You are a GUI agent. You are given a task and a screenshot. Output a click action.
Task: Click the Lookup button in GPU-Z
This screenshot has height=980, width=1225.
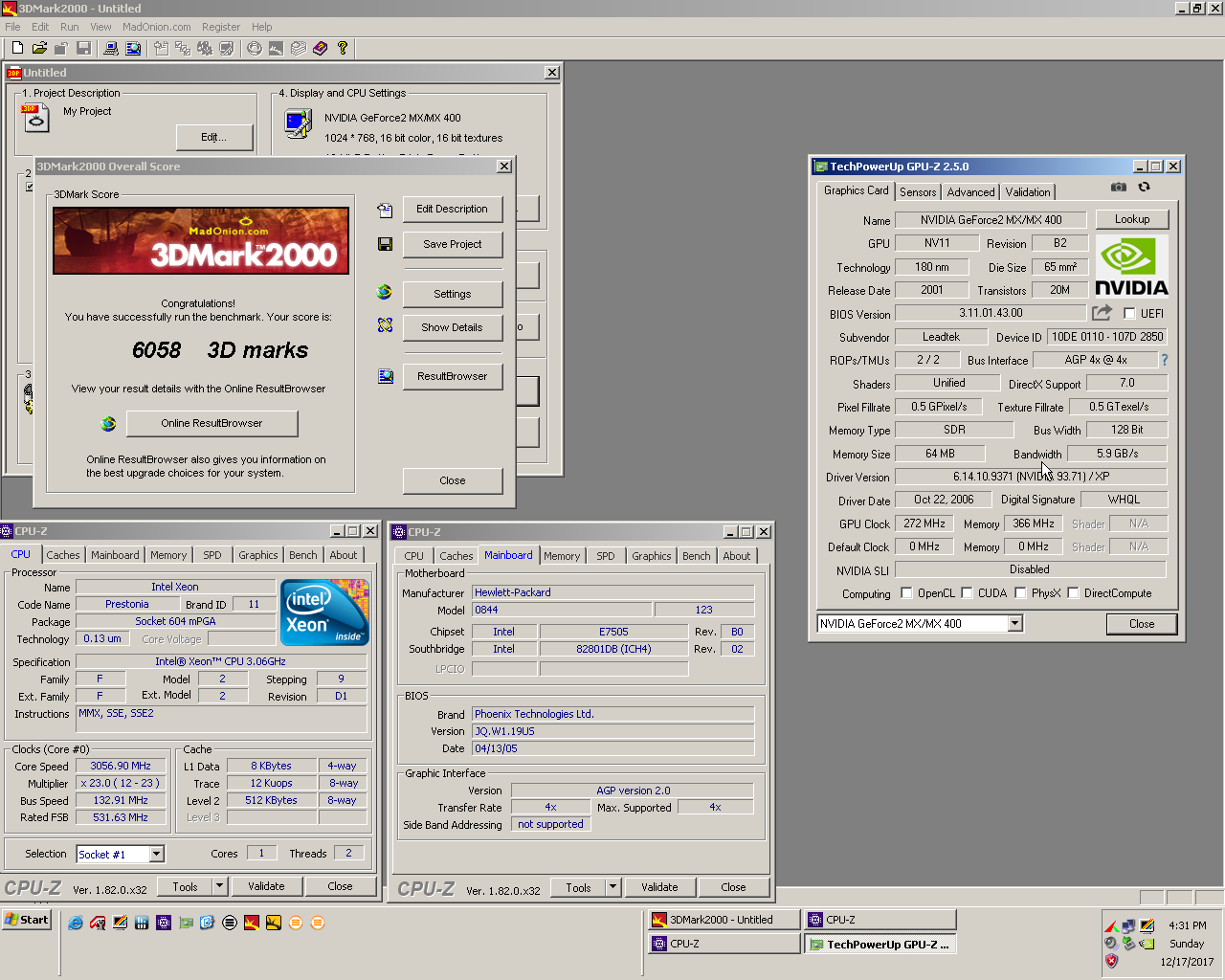(1132, 219)
